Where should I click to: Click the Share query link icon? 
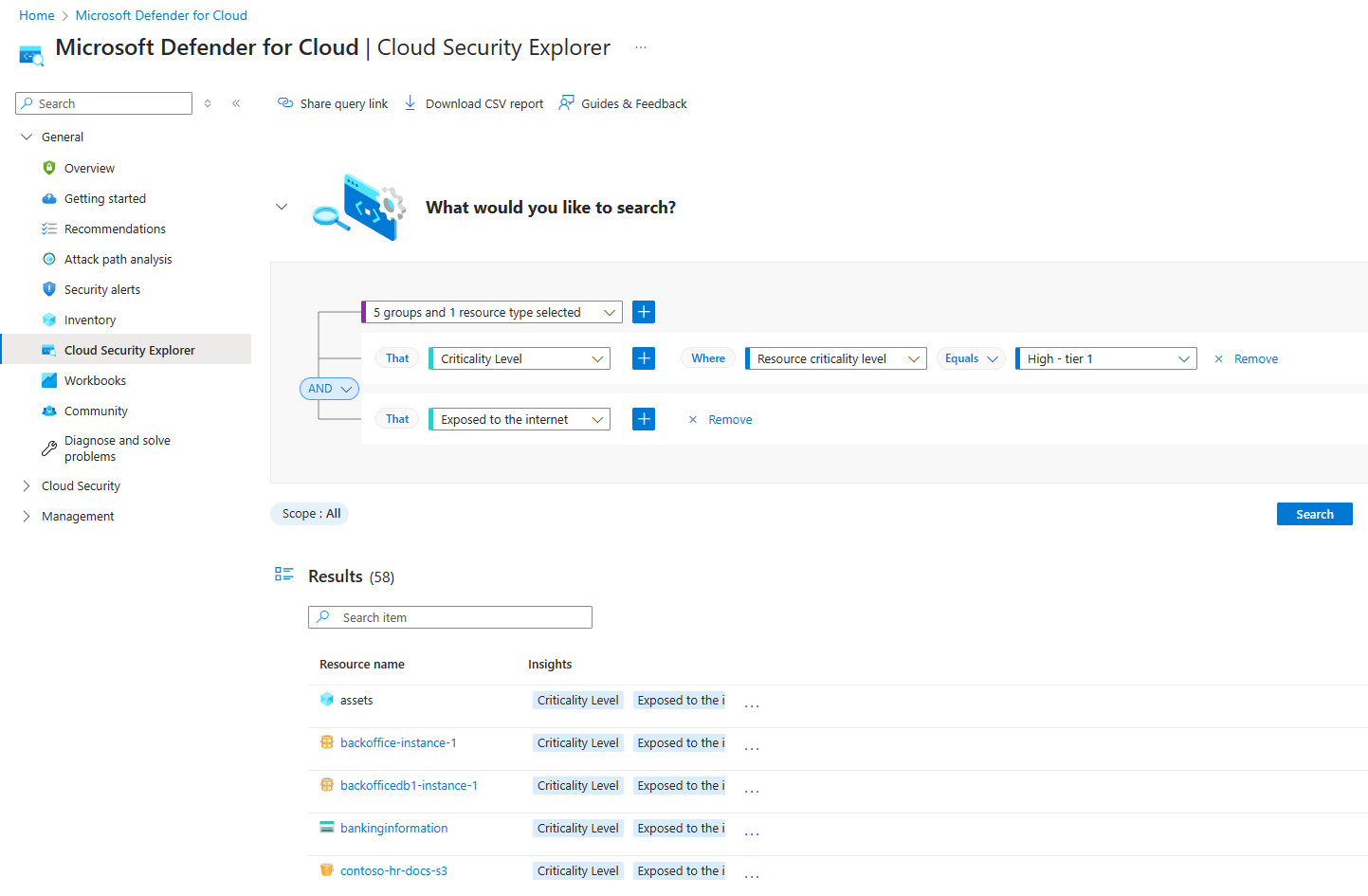[x=284, y=103]
